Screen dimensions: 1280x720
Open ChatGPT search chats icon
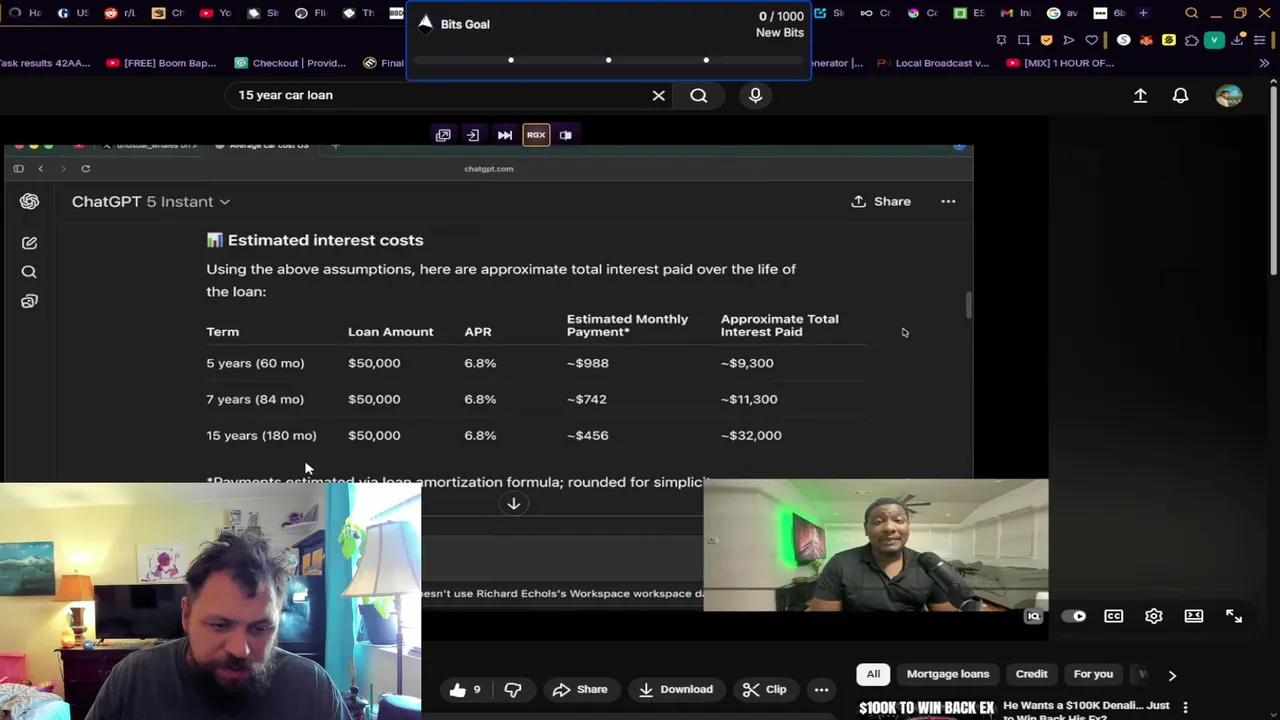tap(29, 272)
